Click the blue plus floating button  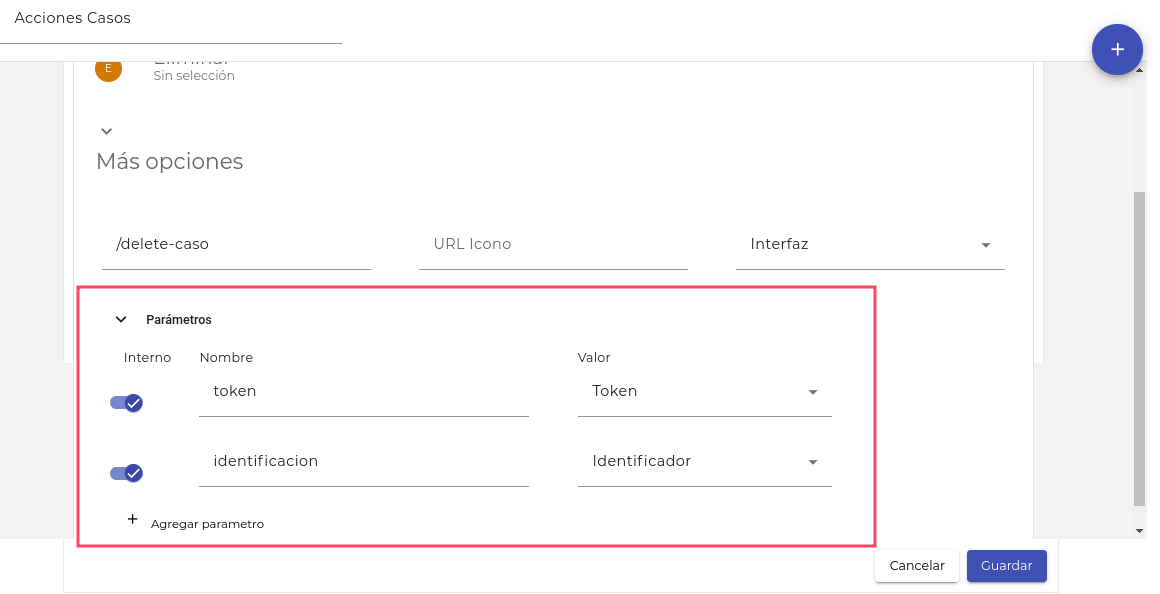click(1117, 50)
